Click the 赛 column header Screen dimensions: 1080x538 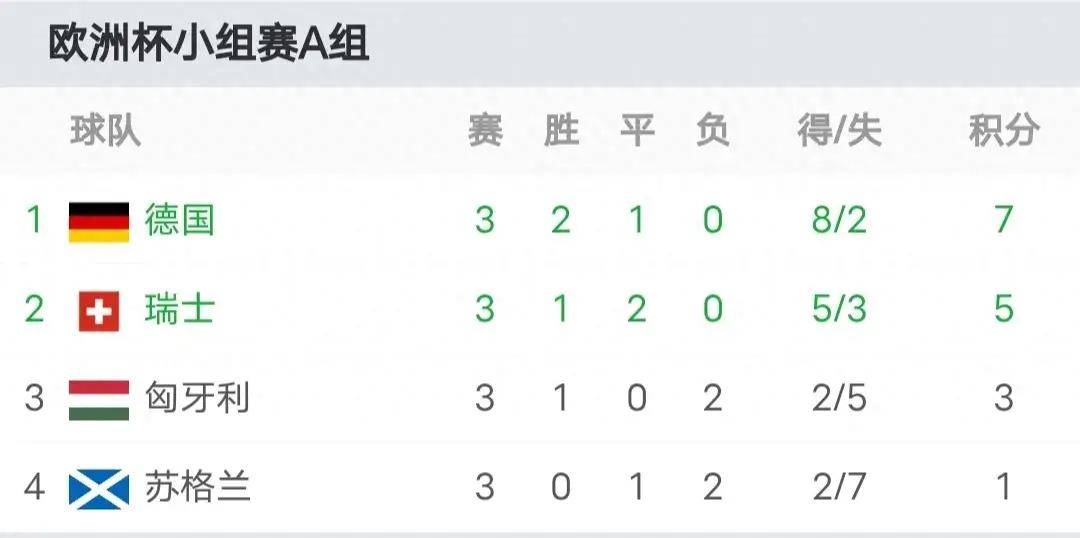tap(486, 131)
